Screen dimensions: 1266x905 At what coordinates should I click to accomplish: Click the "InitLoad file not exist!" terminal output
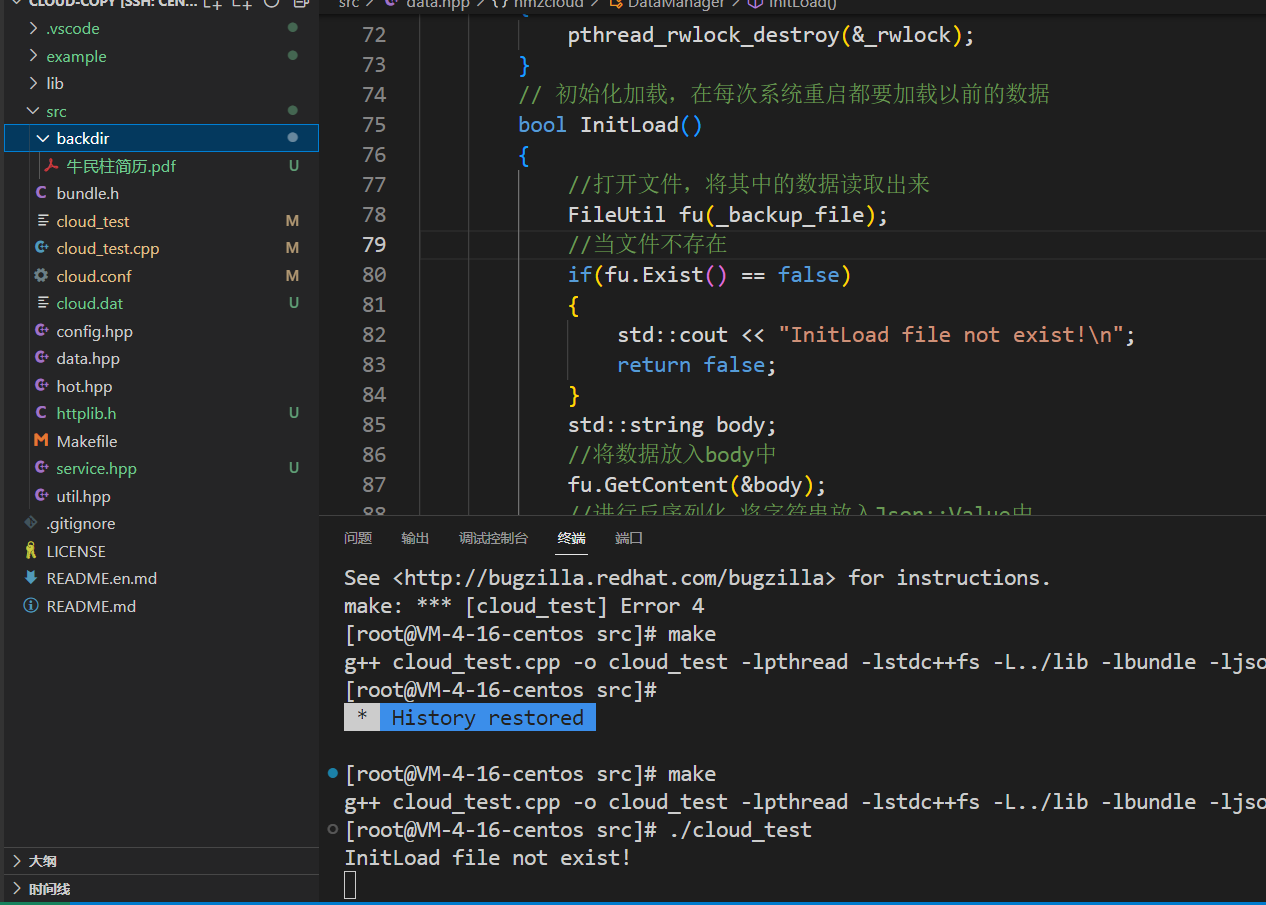pyautogui.click(x=488, y=858)
